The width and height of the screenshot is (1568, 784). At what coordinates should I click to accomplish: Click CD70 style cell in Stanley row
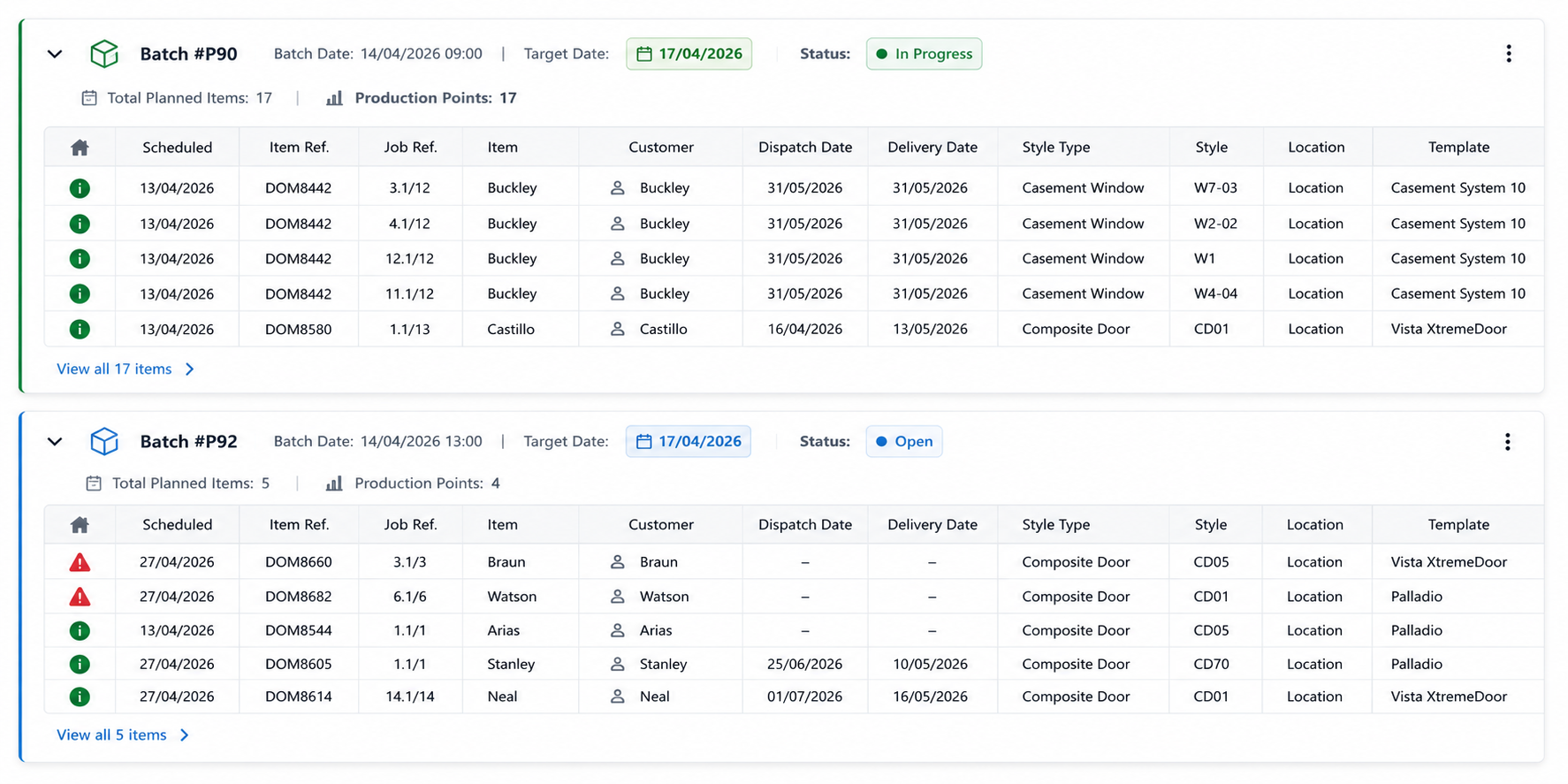[x=1212, y=664]
